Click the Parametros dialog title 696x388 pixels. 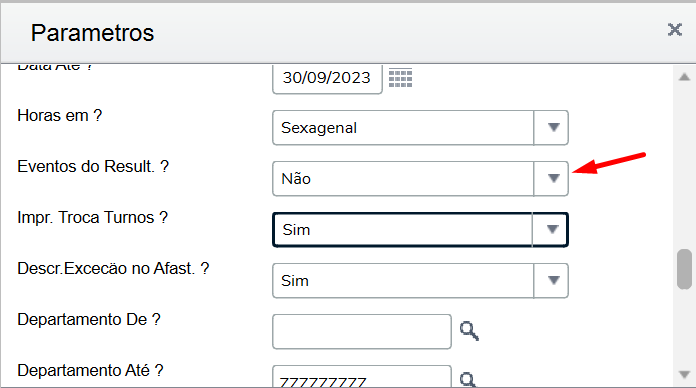coord(92,33)
